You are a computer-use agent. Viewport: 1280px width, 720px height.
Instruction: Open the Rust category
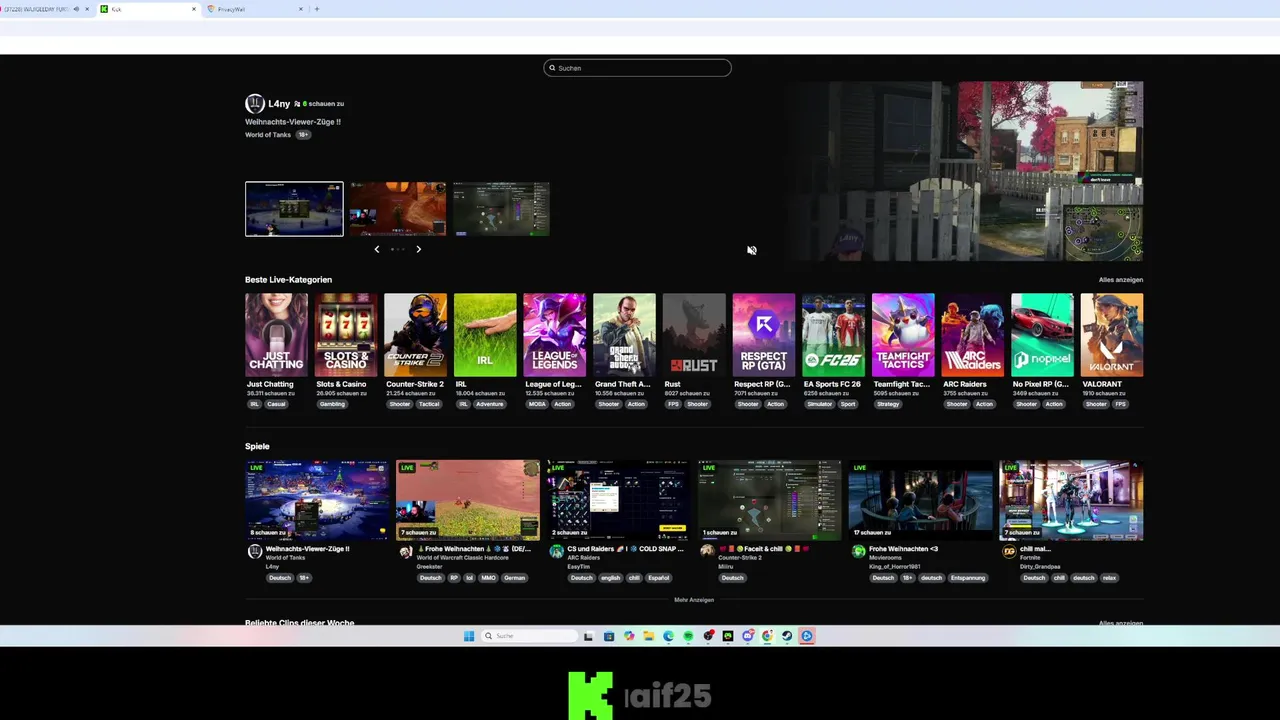tap(694, 335)
